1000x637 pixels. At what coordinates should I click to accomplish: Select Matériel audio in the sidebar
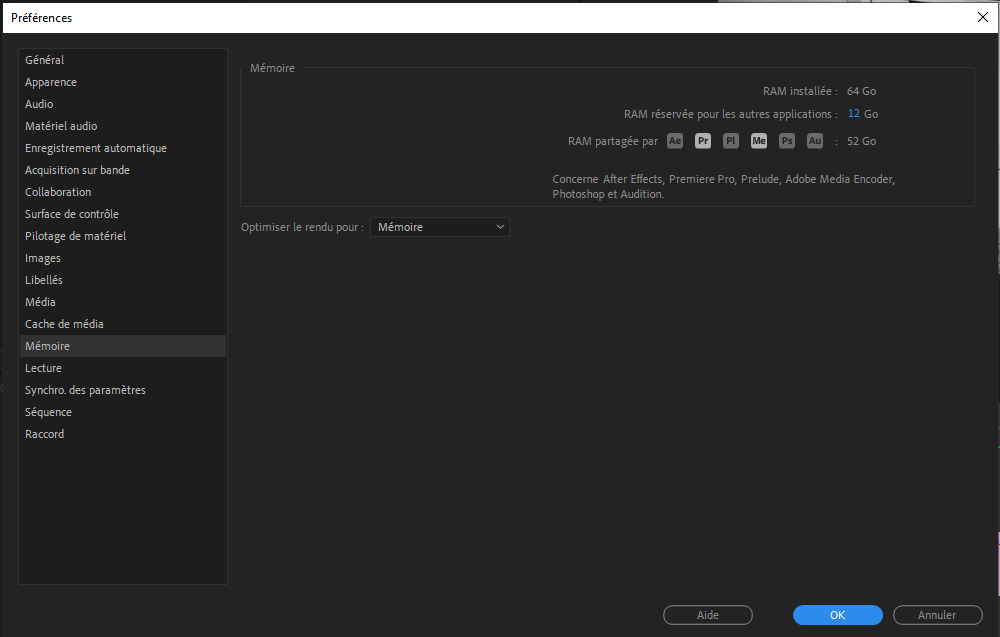[x=61, y=126]
